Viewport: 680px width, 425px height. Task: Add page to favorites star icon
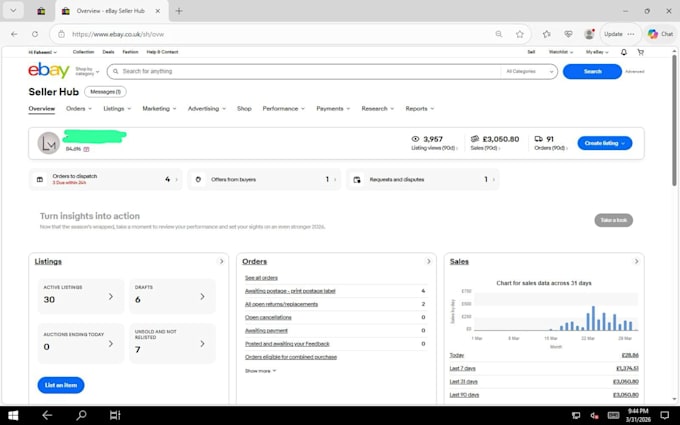[x=520, y=34]
